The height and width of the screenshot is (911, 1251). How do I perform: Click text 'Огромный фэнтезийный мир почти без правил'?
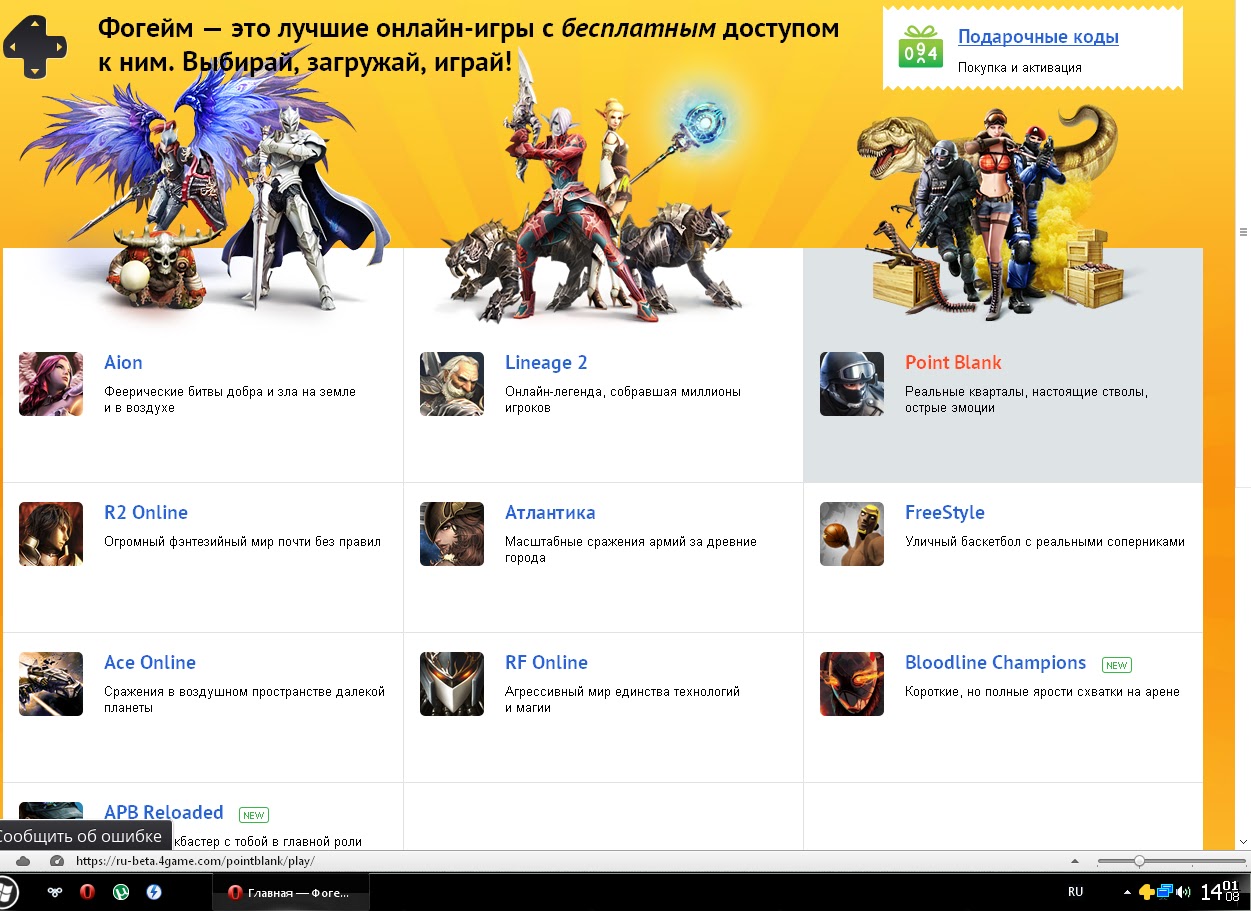click(x=243, y=542)
